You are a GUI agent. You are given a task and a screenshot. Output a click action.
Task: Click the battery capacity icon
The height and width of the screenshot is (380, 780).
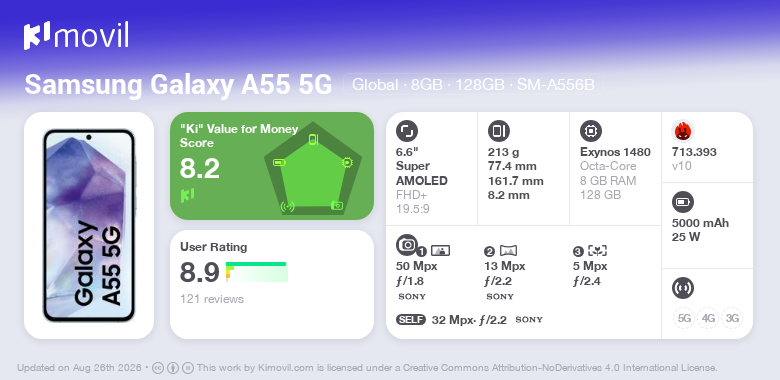682,202
